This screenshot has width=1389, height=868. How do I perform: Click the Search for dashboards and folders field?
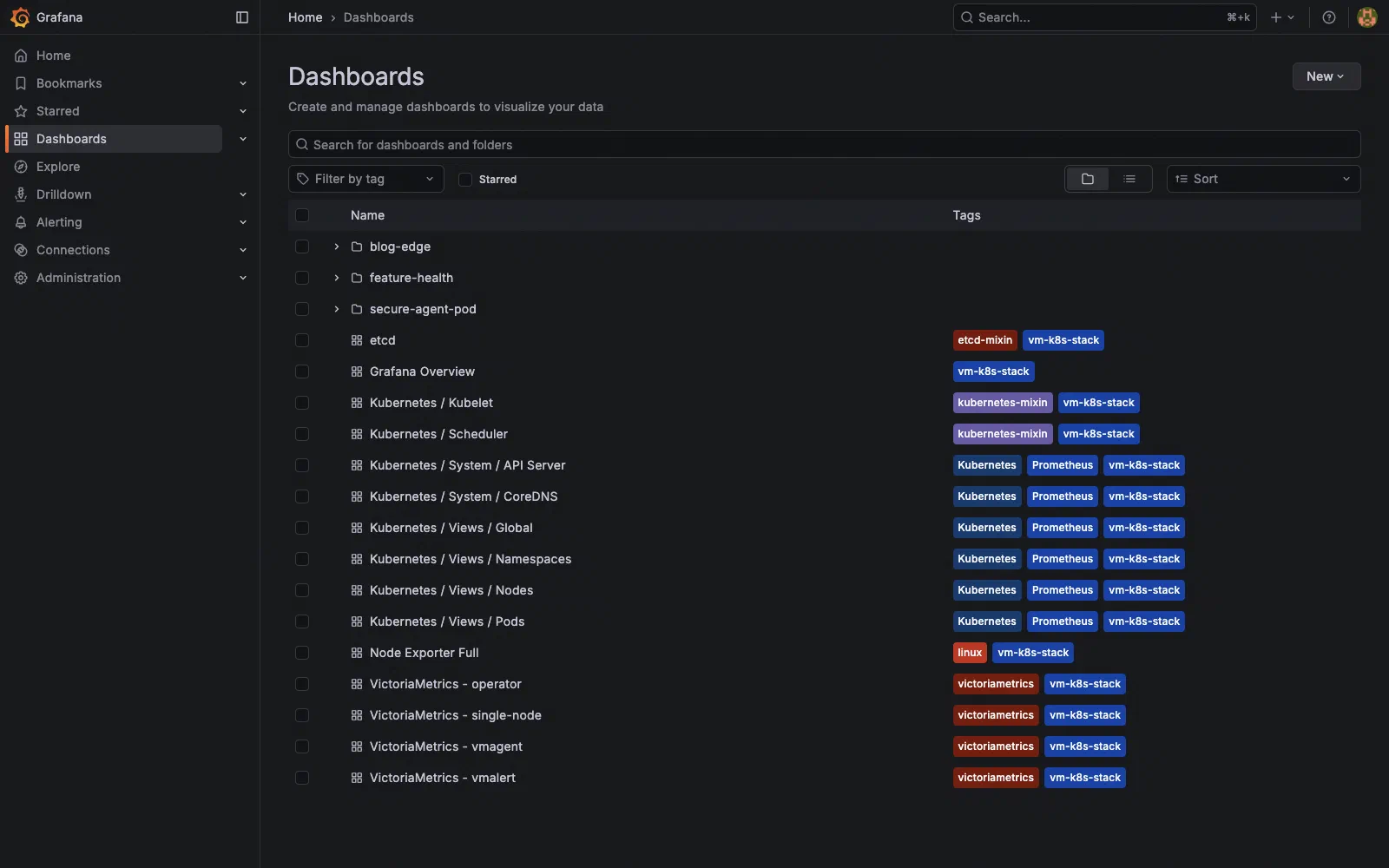pos(824,144)
